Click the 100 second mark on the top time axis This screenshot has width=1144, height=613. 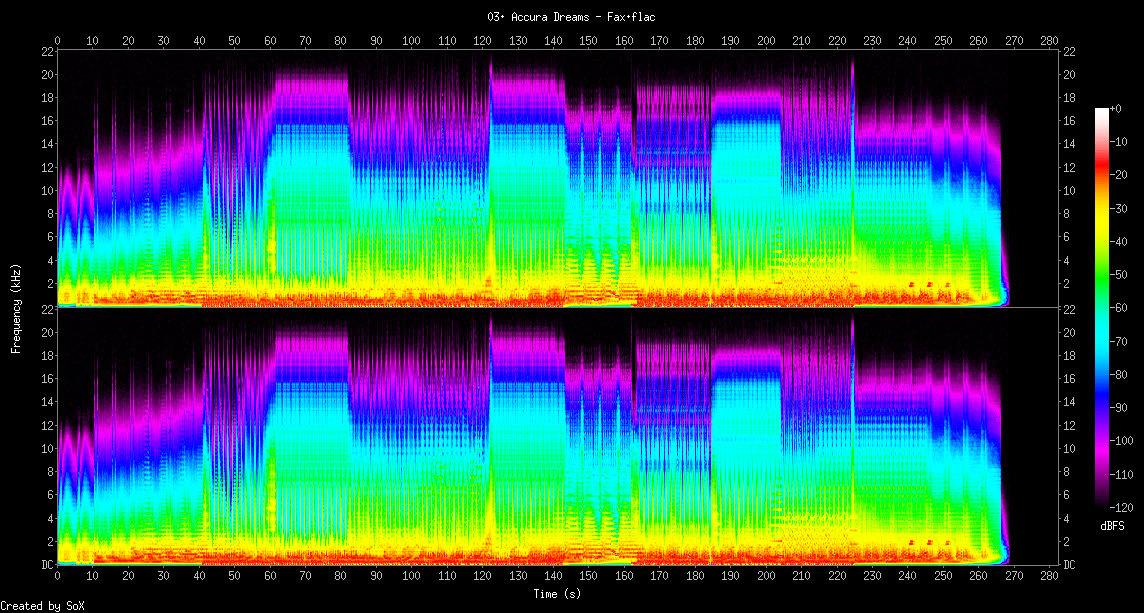click(411, 41)
